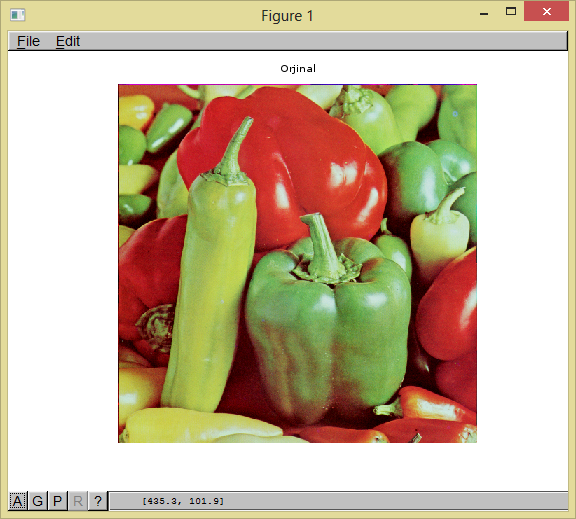Screen dimensions: 576x519
Task: Enable pan mode with P button
Action: (x=57, y=501)
